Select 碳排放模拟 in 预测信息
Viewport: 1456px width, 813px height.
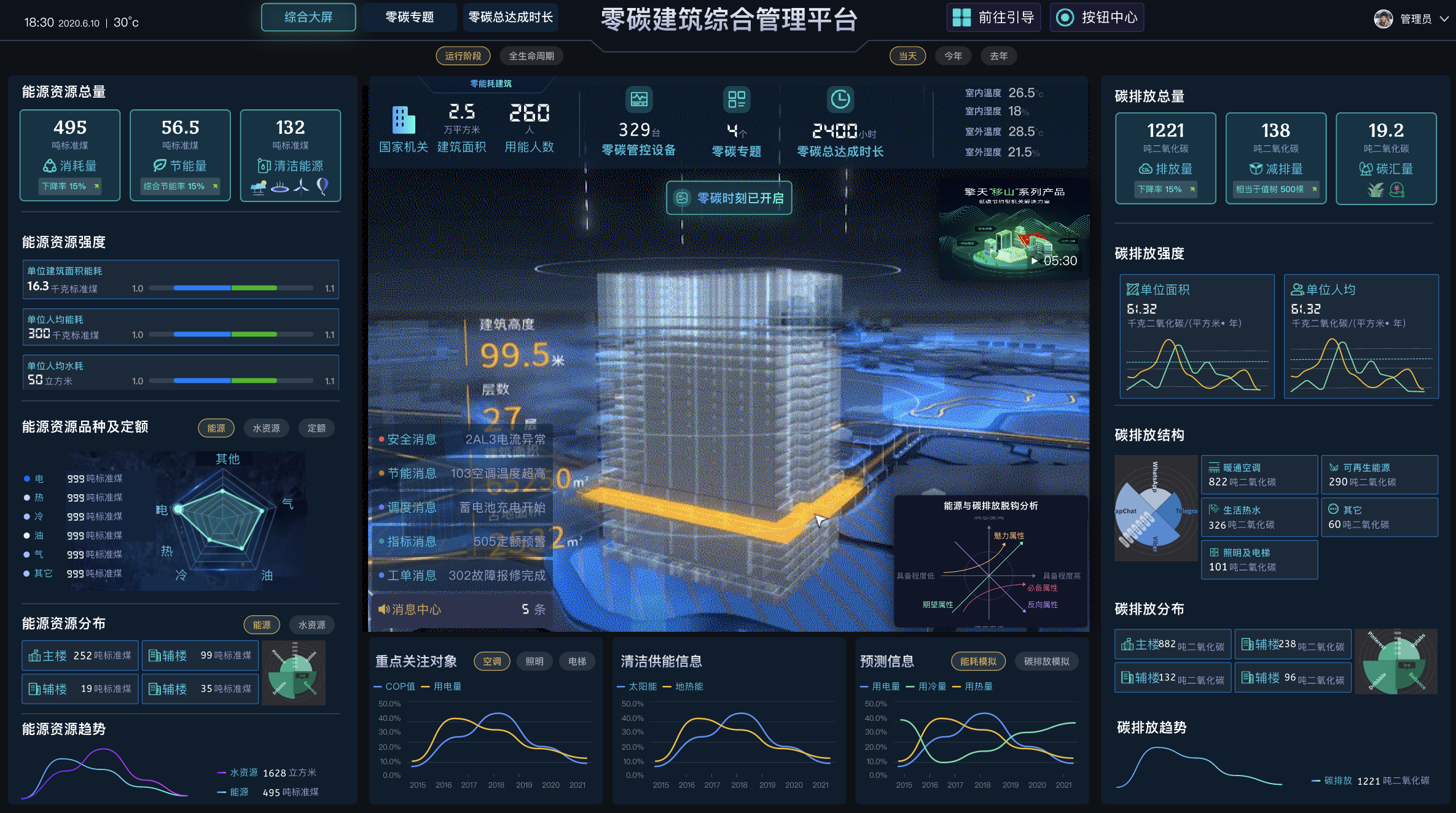pos(1046,661)
